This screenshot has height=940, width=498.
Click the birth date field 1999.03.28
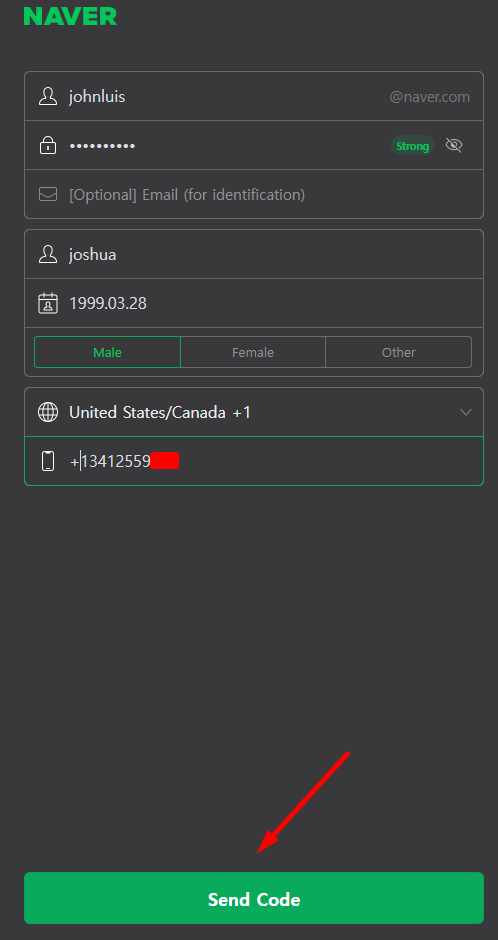[253, 303]
